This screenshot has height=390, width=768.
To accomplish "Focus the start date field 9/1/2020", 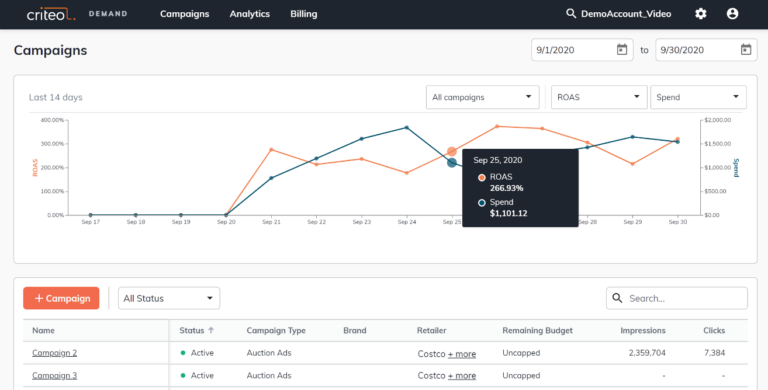I will coord(582,49).
